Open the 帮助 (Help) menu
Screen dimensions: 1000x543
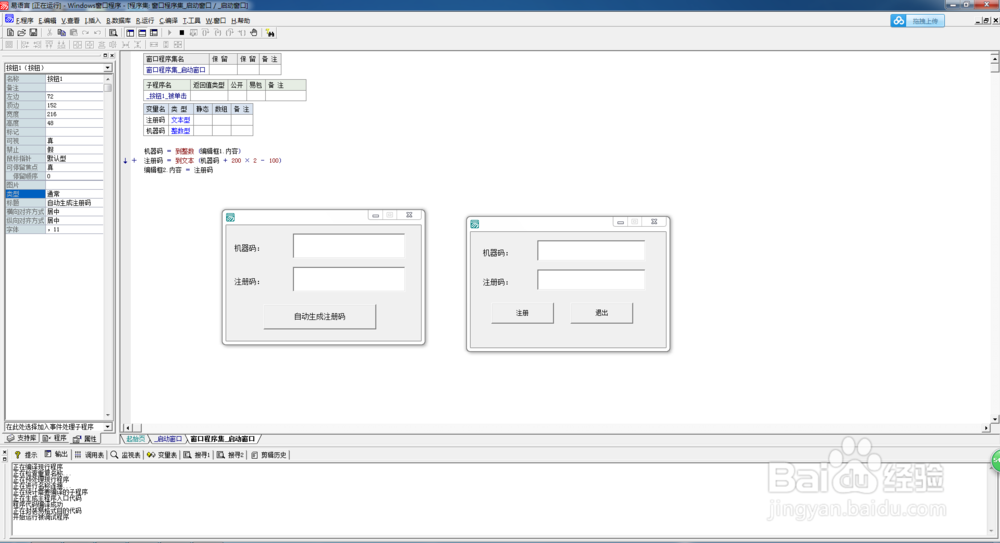240,21
